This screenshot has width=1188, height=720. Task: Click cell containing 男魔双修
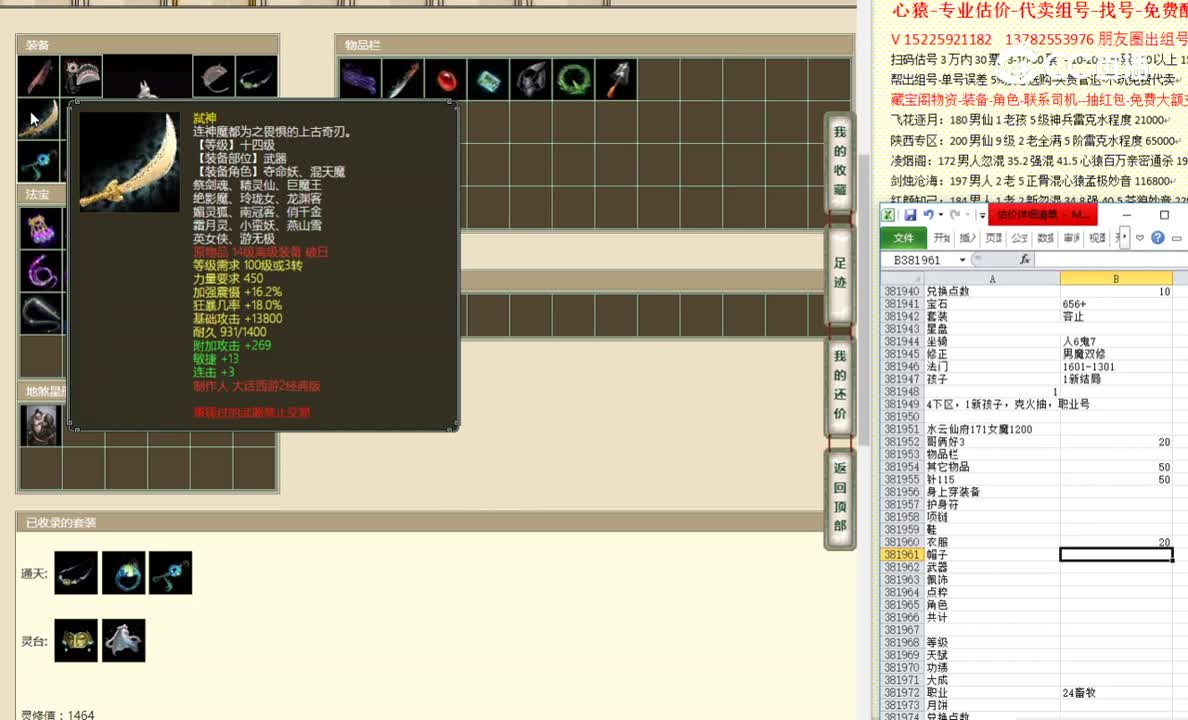point(1116,354)
